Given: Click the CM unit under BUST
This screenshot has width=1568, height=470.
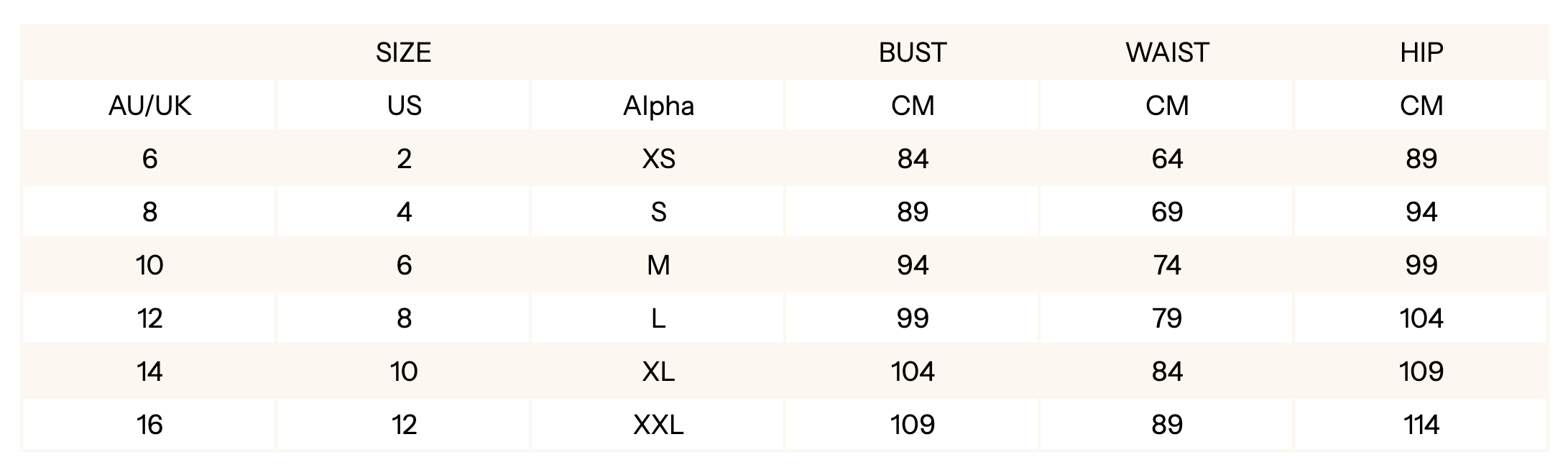Looking at the screenshot, I should click(913, 106).
